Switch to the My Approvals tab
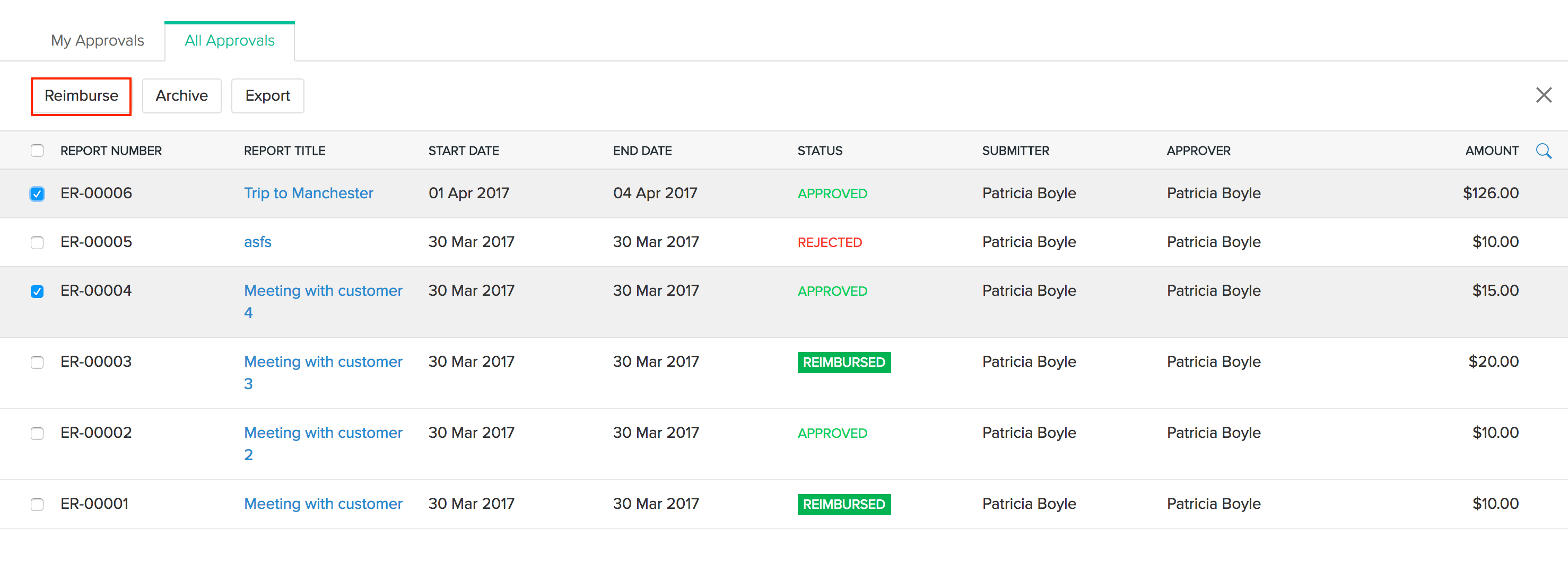This screenshot has height=564, width=1568. tap(98, 40)
